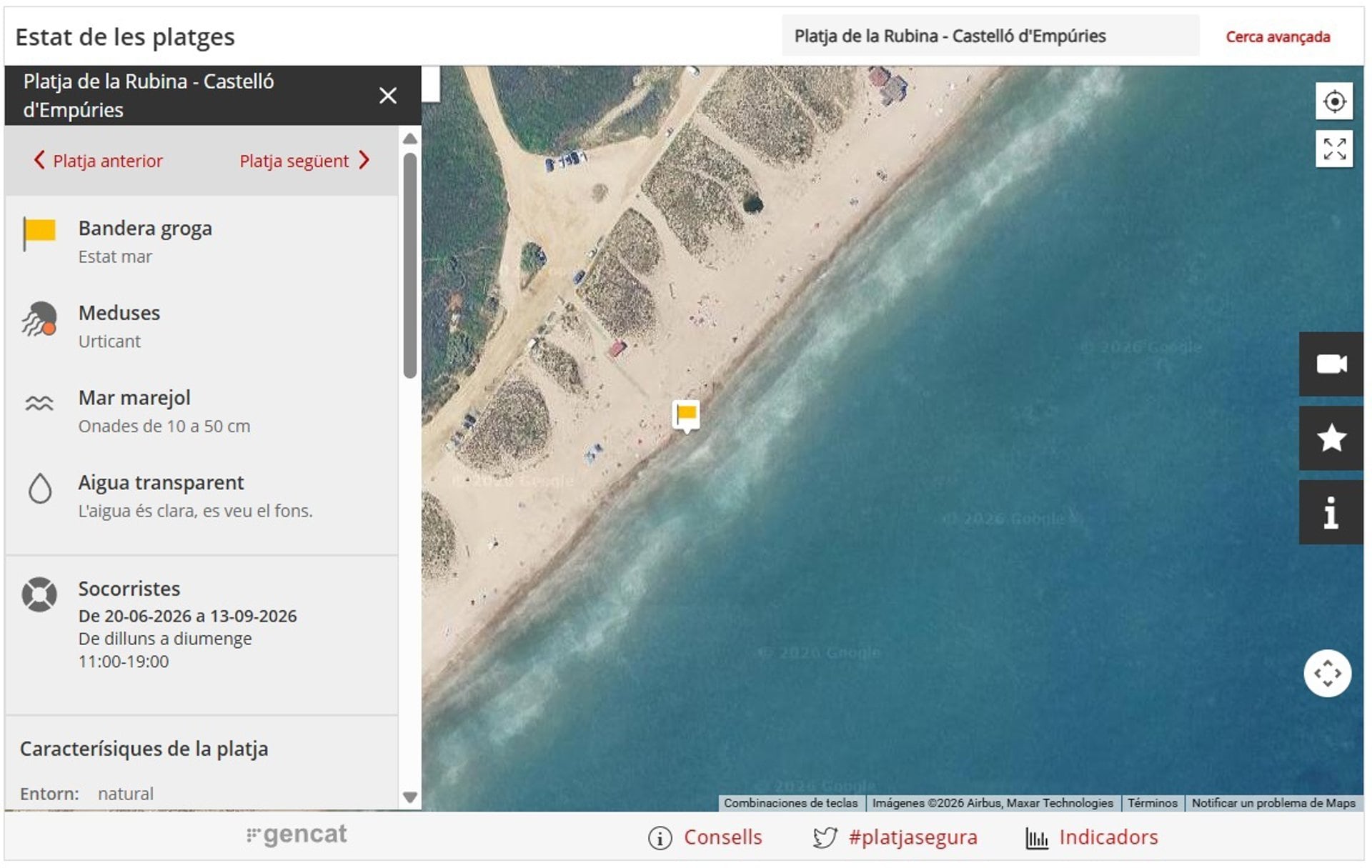Close the Platja de la Rubina panel

pyautogui.click(x=387, y=96)
